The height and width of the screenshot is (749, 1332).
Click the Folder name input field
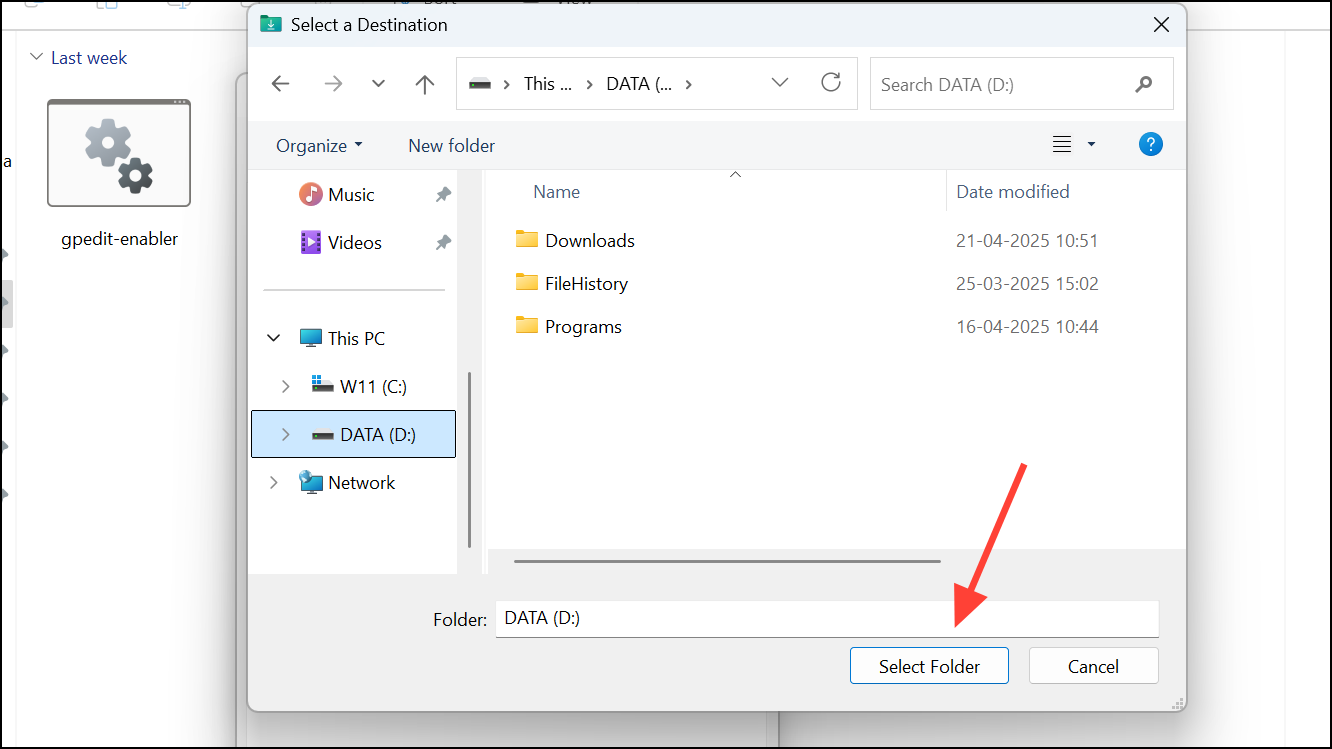826,618
